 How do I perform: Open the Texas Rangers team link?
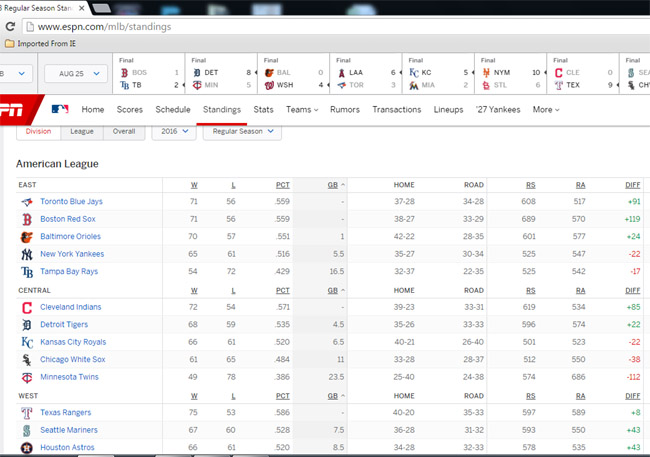[x=65, y=413]
